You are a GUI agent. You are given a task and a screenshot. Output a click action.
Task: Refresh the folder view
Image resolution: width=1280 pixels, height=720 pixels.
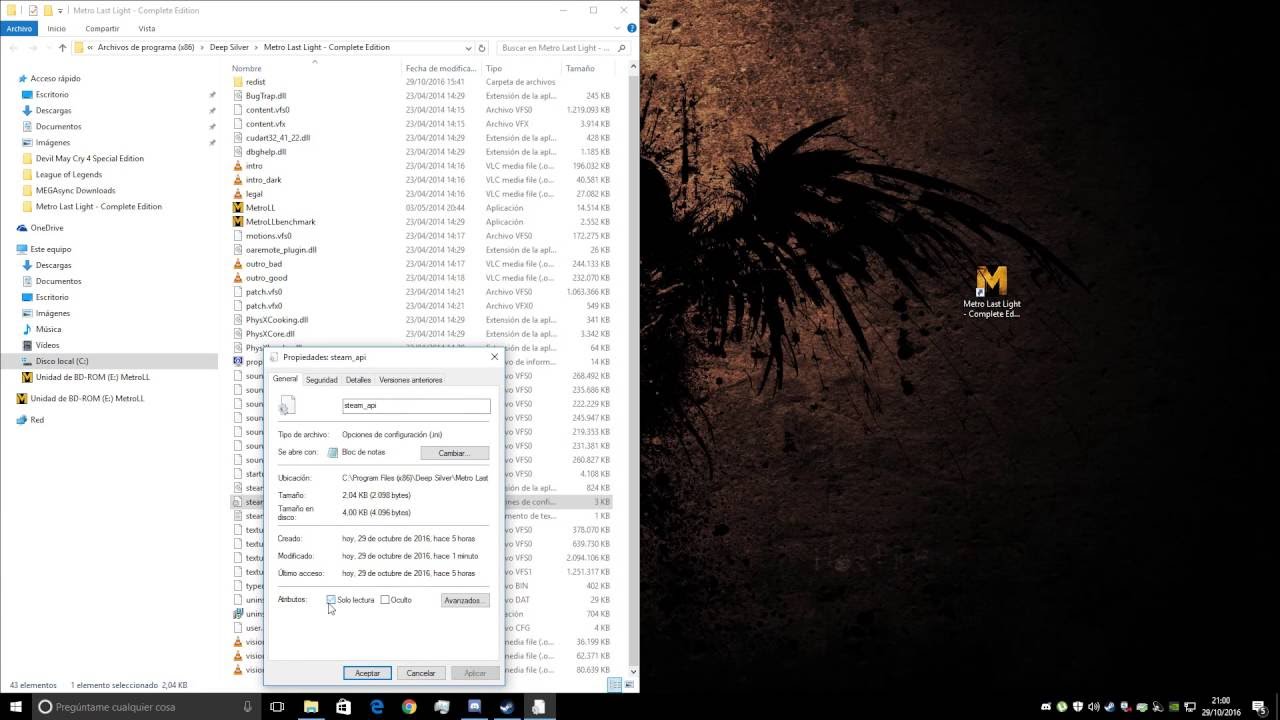482,48
